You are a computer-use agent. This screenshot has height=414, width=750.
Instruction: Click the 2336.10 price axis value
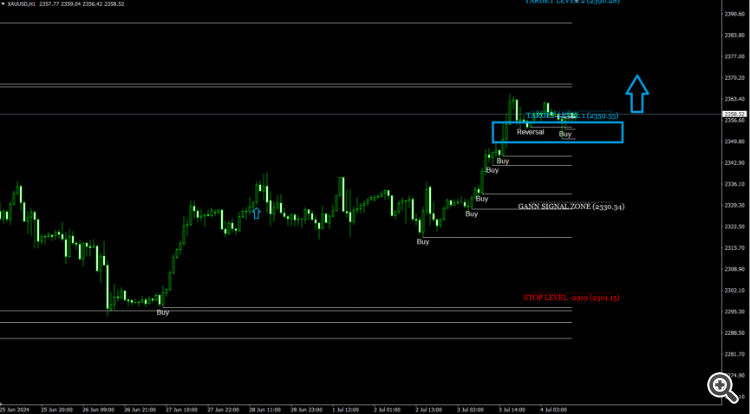pos(734,184)
